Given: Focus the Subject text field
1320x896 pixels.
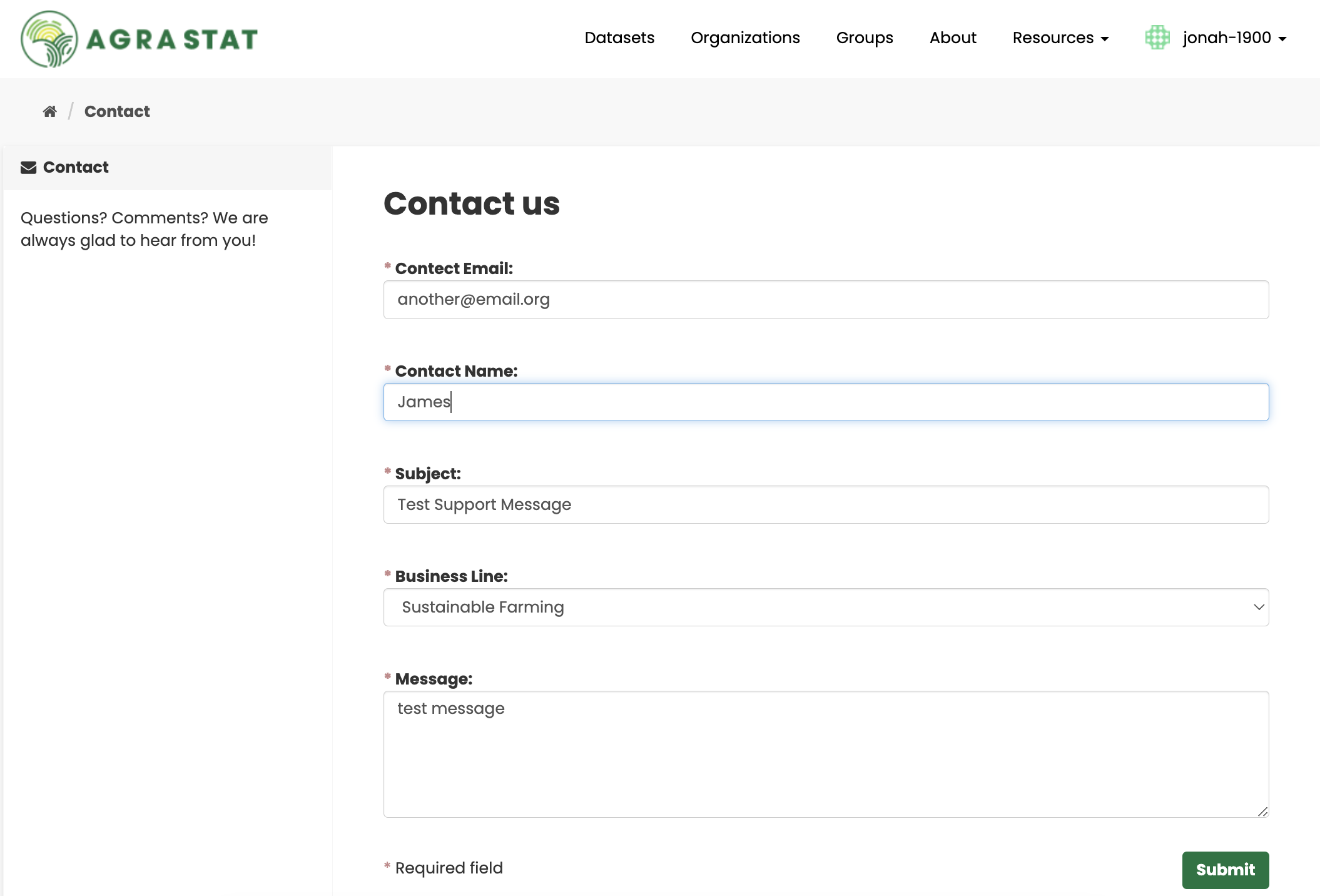Looking at the screenshot, I should tap(826, 505).
